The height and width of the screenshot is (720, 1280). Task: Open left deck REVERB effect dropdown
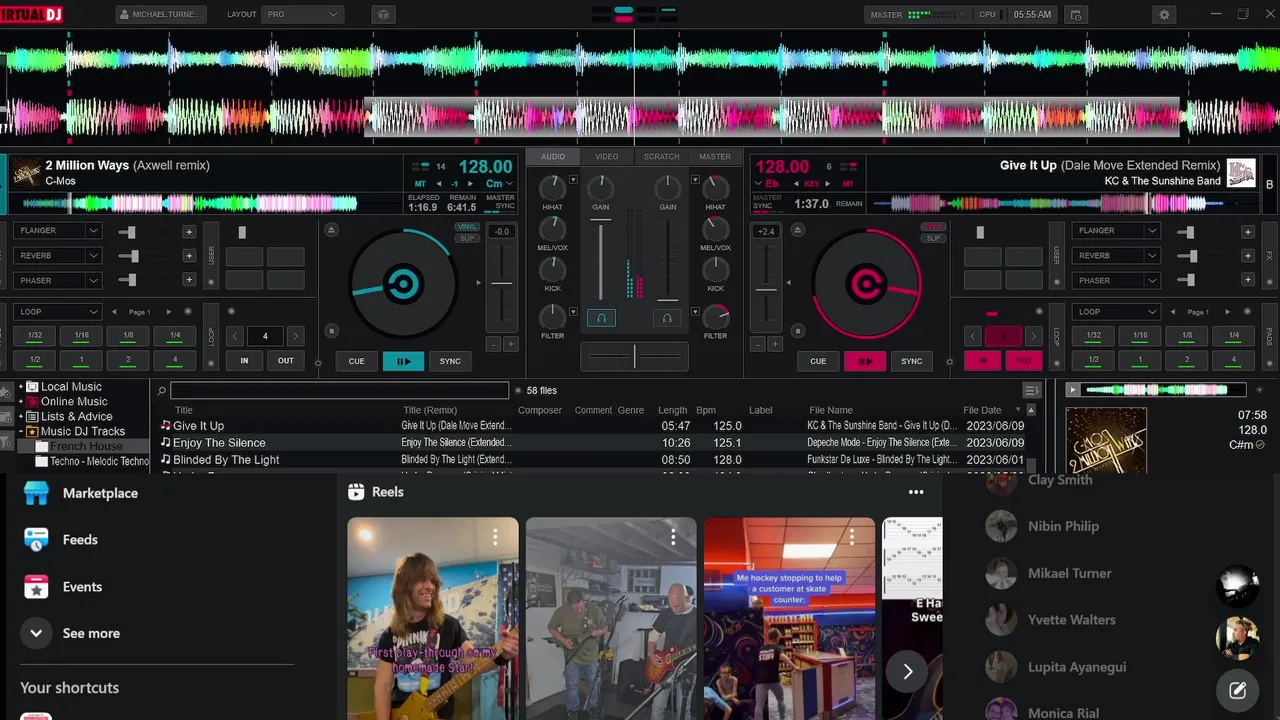93,256
